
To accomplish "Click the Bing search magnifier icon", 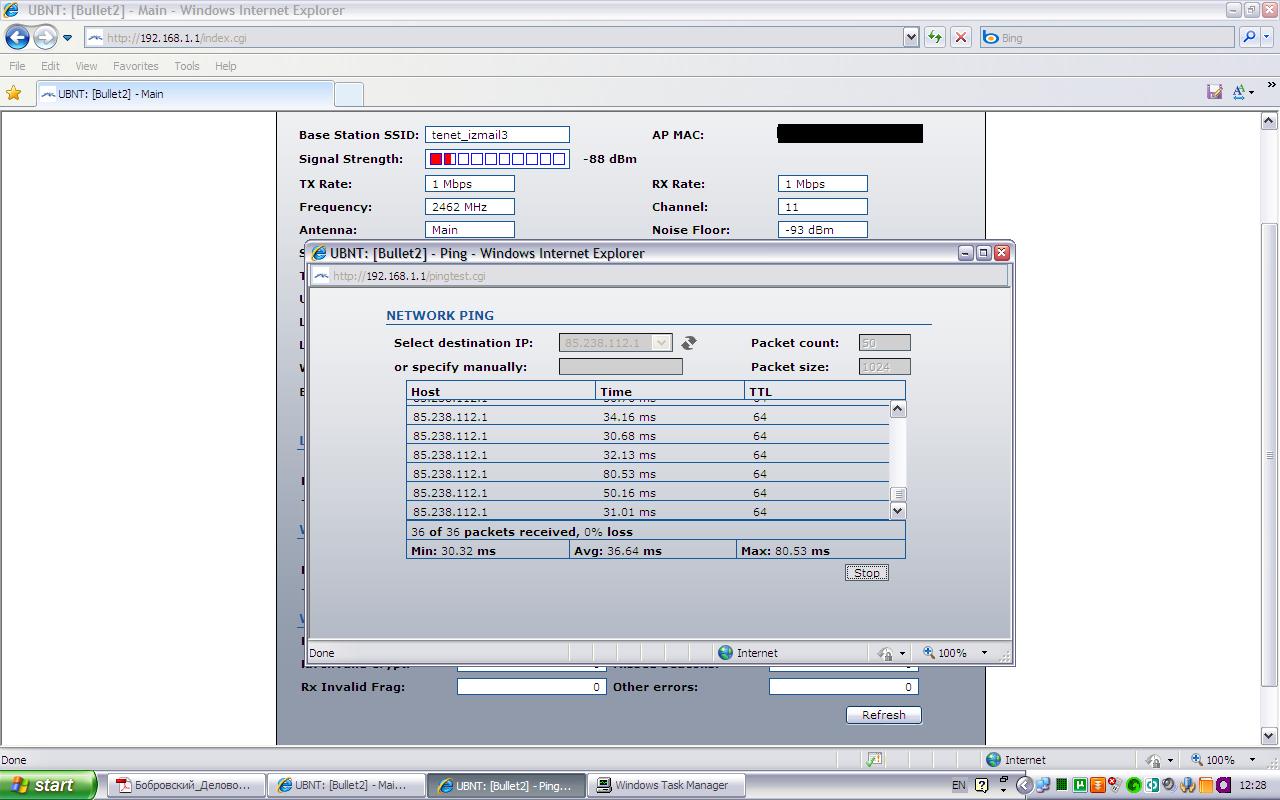I will [x=1248, y=38].
